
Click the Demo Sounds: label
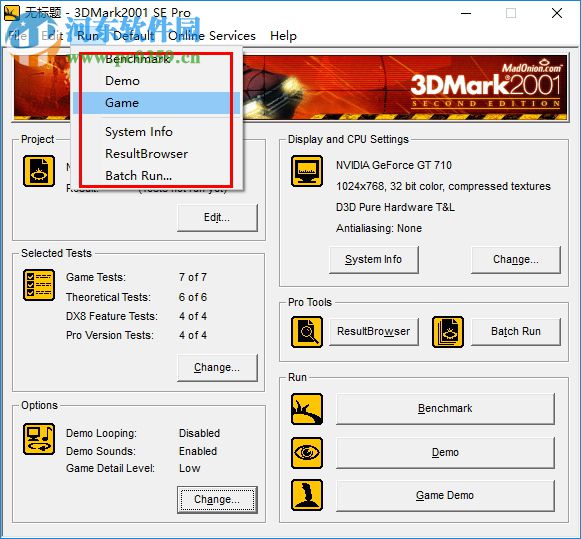pos(101,451)
